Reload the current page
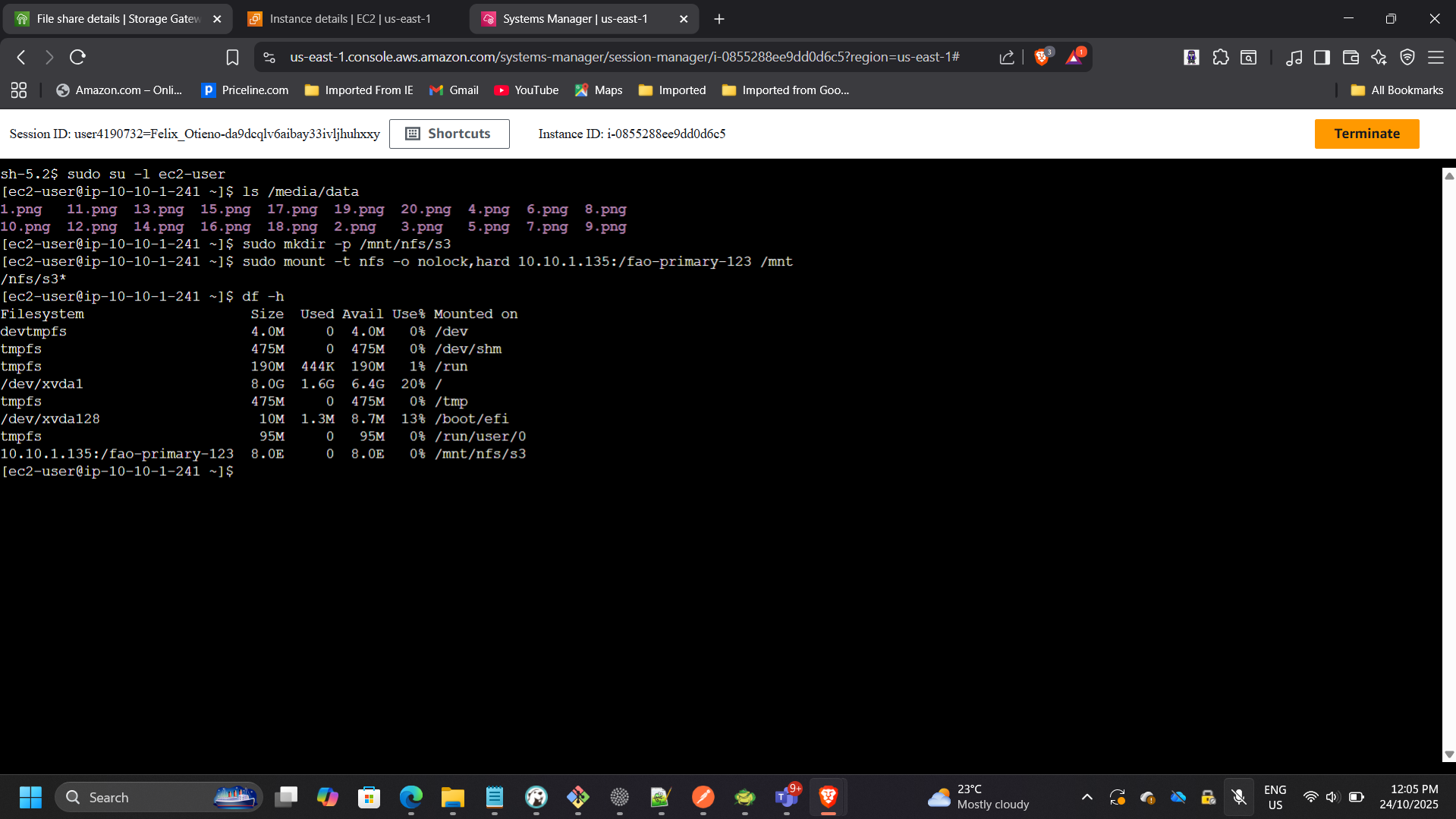1456x819 pixels. tap(77, 57)
